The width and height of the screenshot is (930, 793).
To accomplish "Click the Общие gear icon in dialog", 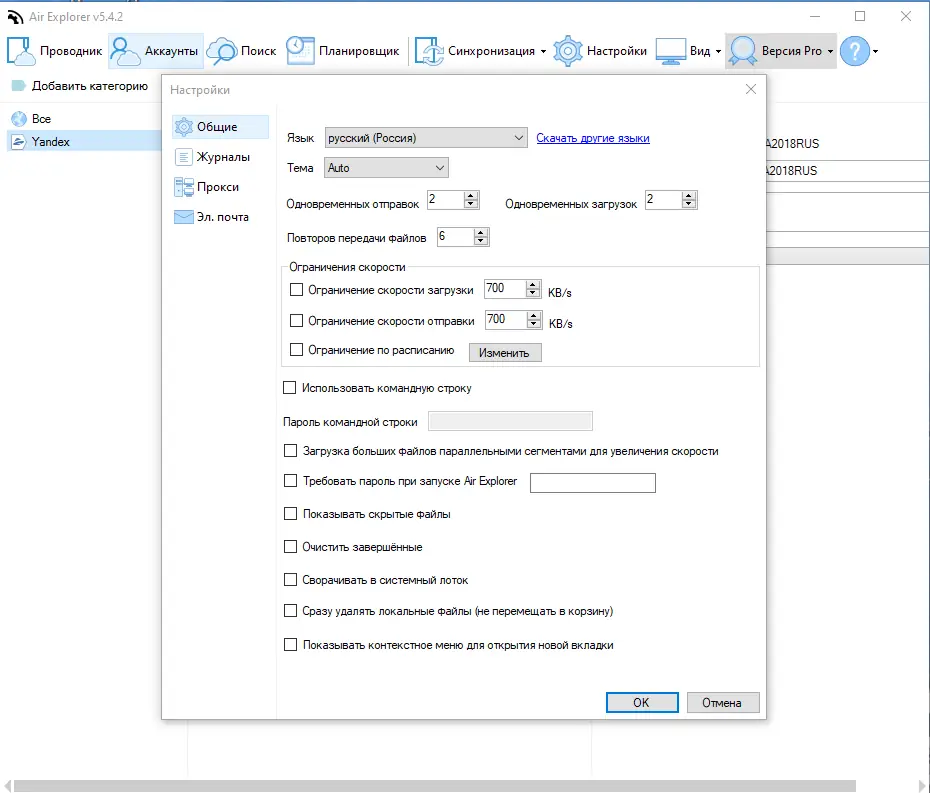I will tap(184, 126).
